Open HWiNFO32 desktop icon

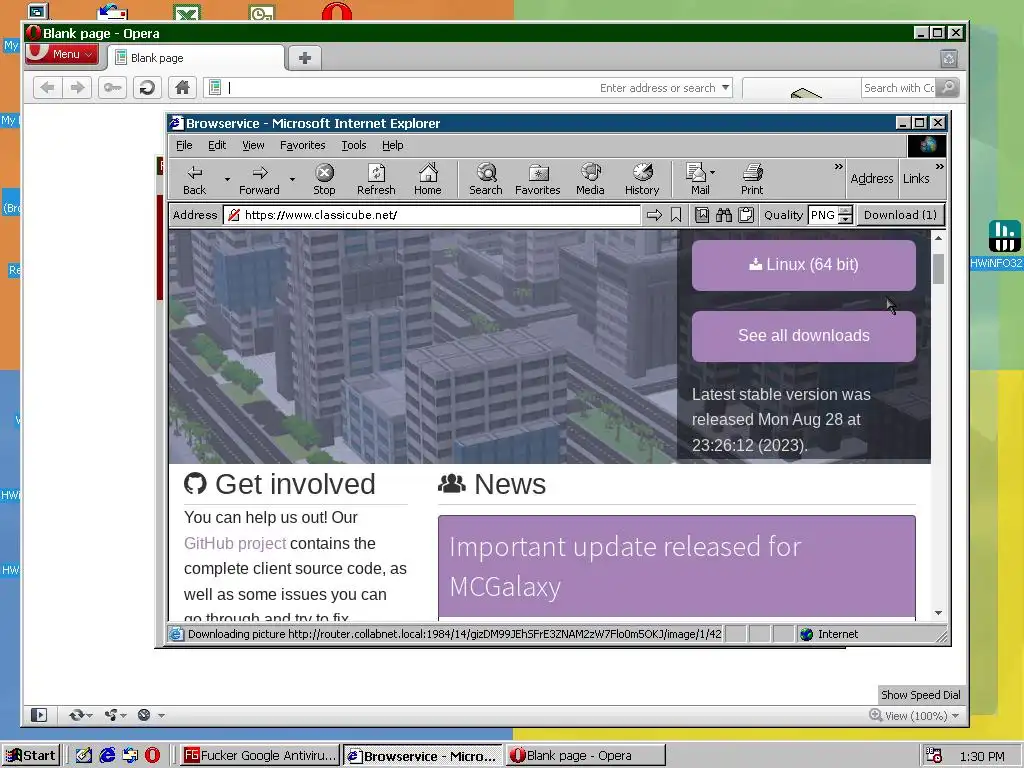point(1004,244)
